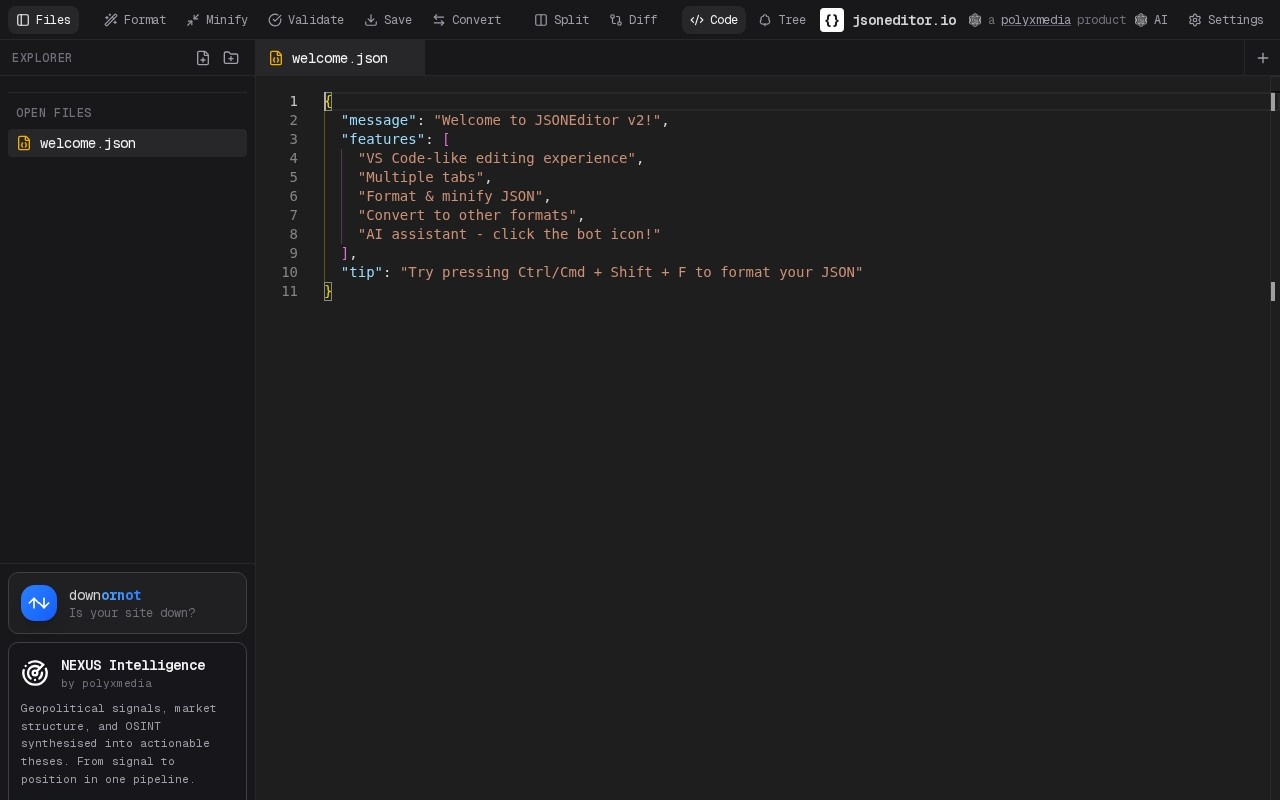Click the "Convert to other formats" string
1280x800 pixels.
coord(468,215)
